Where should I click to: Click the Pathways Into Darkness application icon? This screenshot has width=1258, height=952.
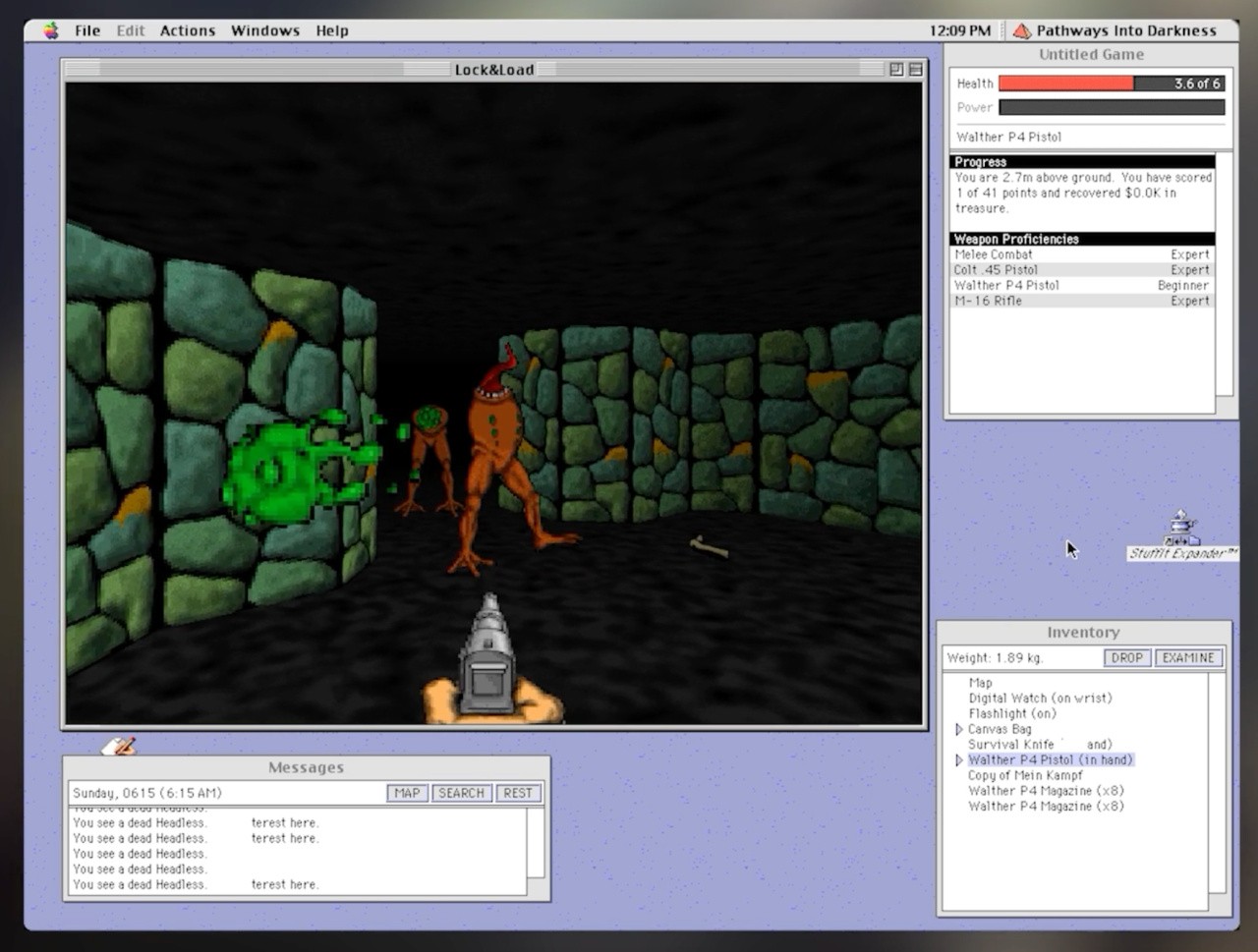click(1022, 30)
